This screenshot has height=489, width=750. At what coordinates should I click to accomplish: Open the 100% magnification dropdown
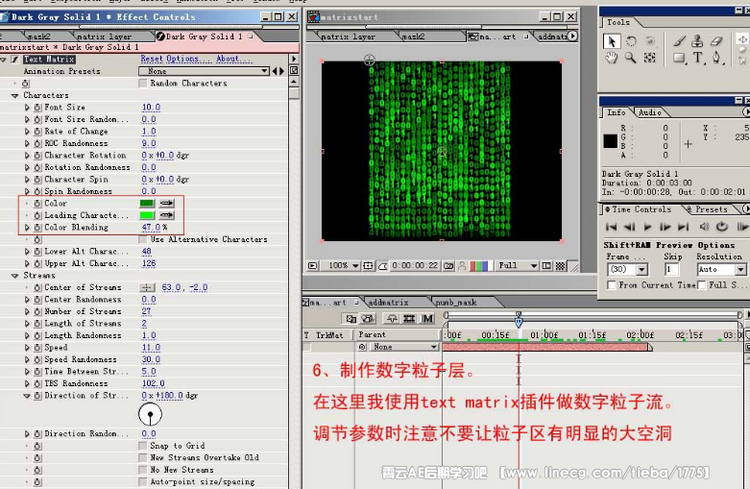(x=343, y=266)
